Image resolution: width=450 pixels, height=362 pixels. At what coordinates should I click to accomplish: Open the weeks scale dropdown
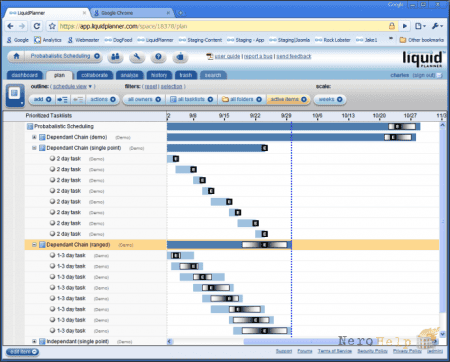pos(330,99)
